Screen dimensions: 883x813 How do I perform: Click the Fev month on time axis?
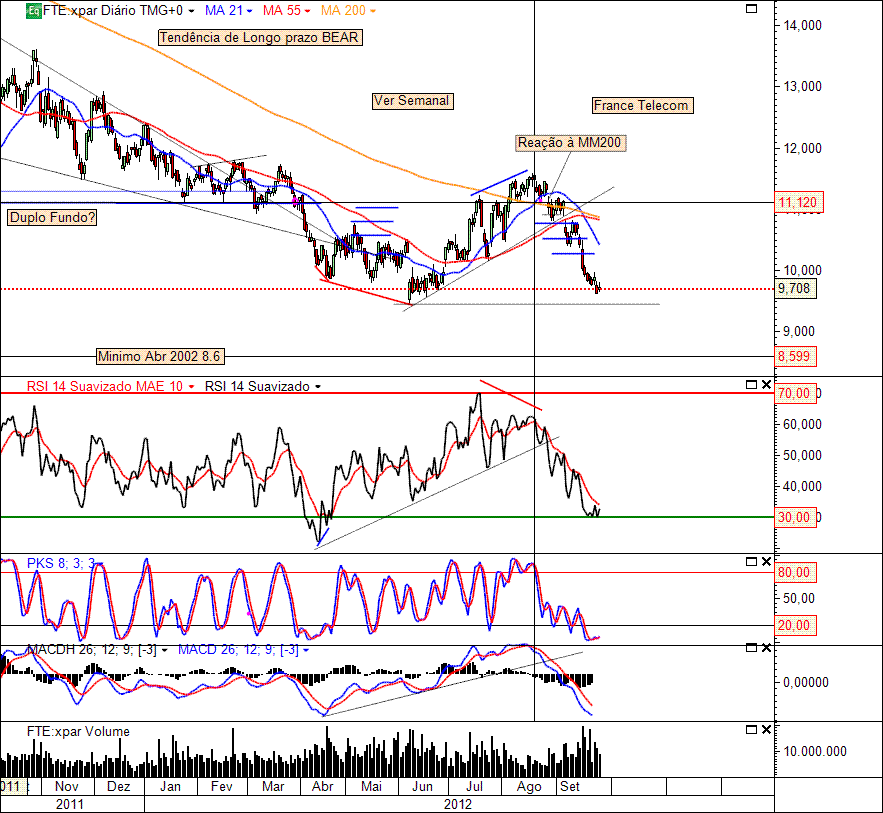coord(222,787)
